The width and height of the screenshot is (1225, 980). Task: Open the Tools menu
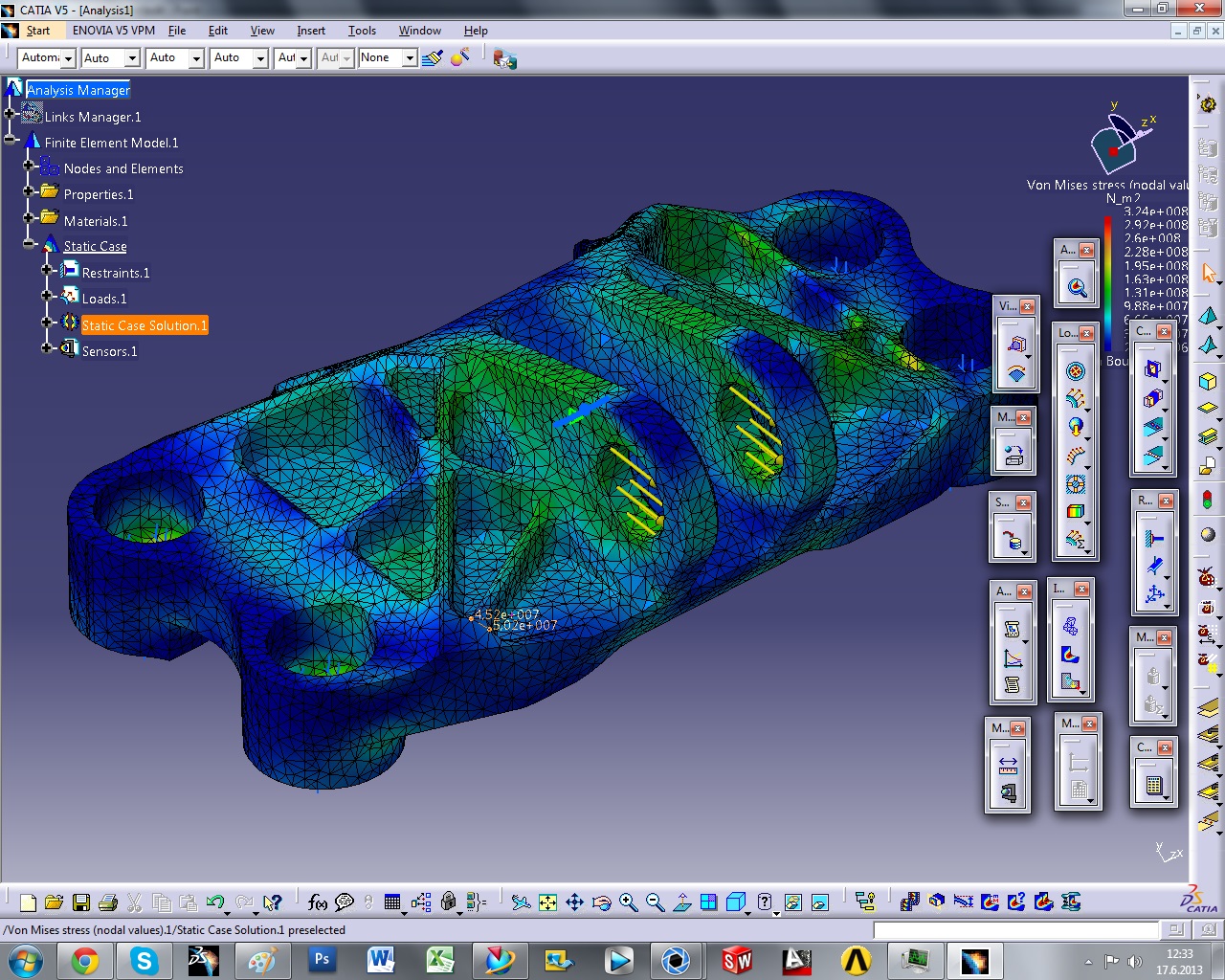click(x=362, y=31)
